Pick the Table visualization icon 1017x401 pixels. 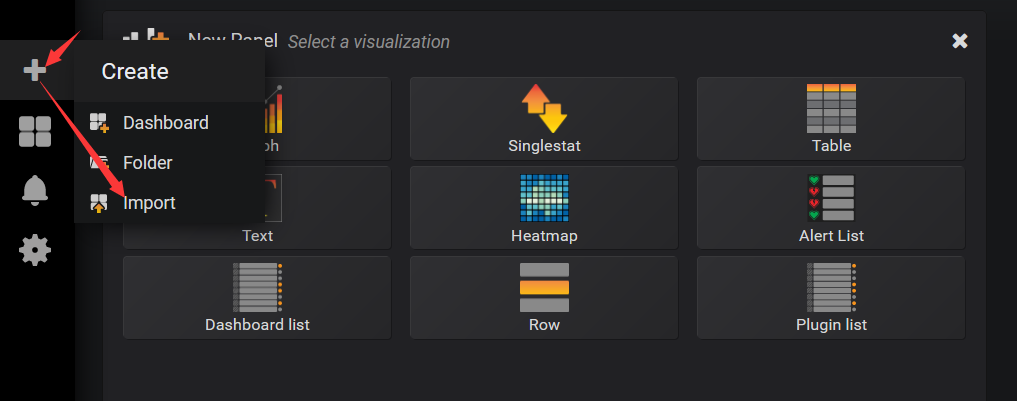[831, 108]
